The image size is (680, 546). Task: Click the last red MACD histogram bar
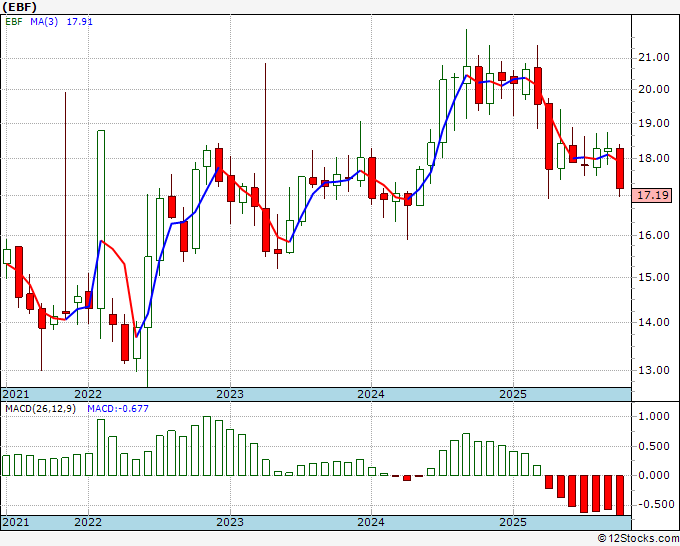(x=620, y=495)
